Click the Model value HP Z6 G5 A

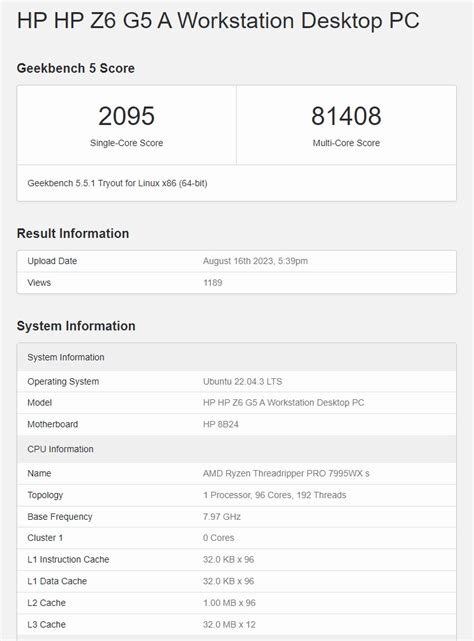click(x=283, y=403)
